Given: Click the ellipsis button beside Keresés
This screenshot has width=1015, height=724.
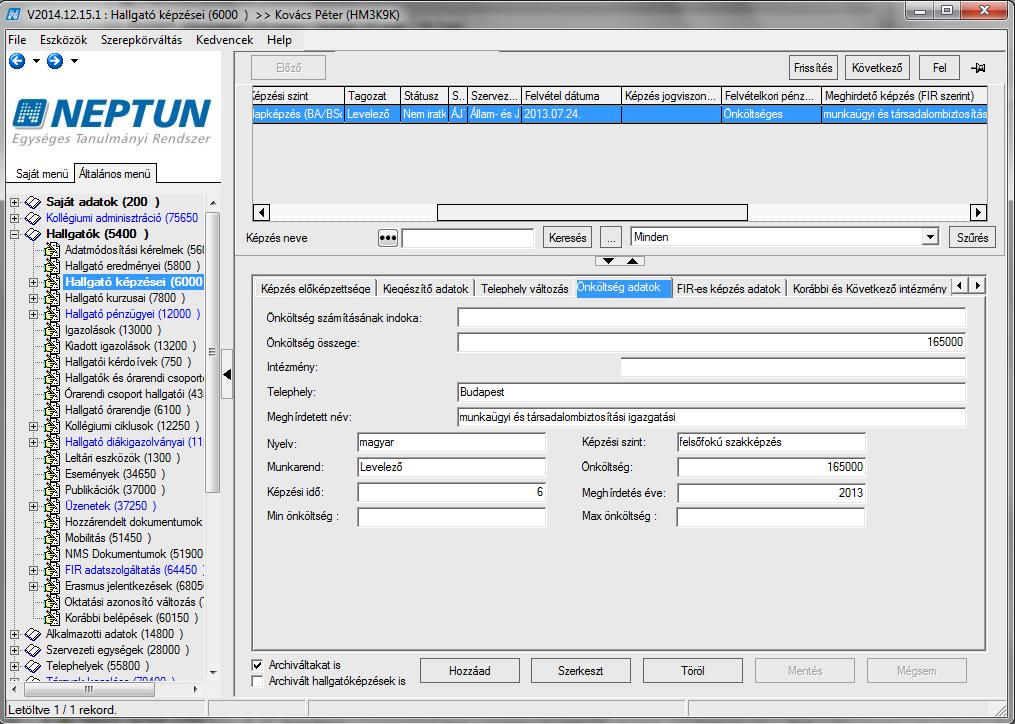Looking at the screenshot, I should 610,238.
